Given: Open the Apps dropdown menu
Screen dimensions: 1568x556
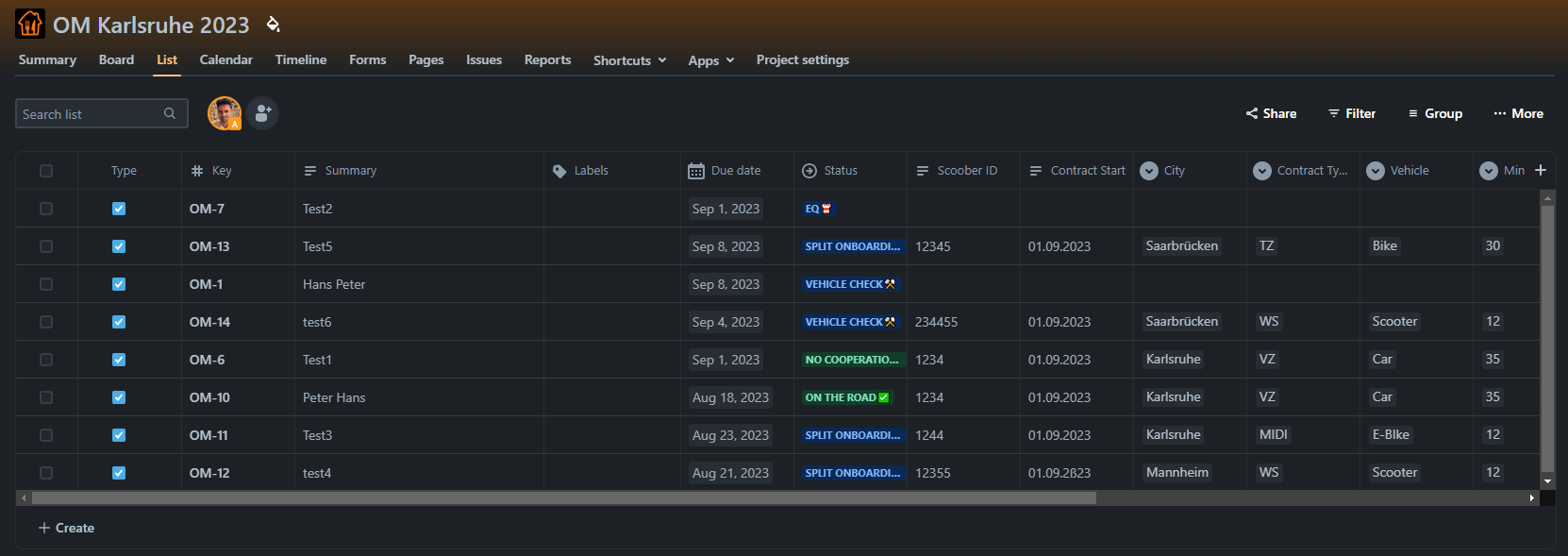Looking at the screenshot, I should 711,60.
